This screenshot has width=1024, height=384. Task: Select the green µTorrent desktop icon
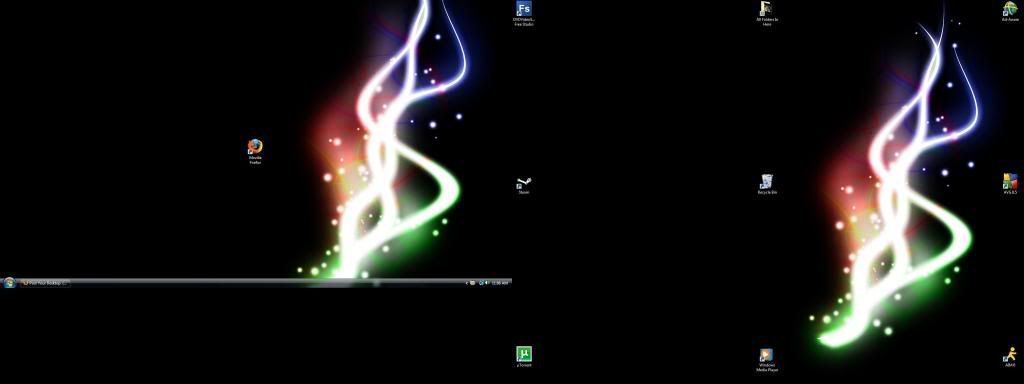524,354
